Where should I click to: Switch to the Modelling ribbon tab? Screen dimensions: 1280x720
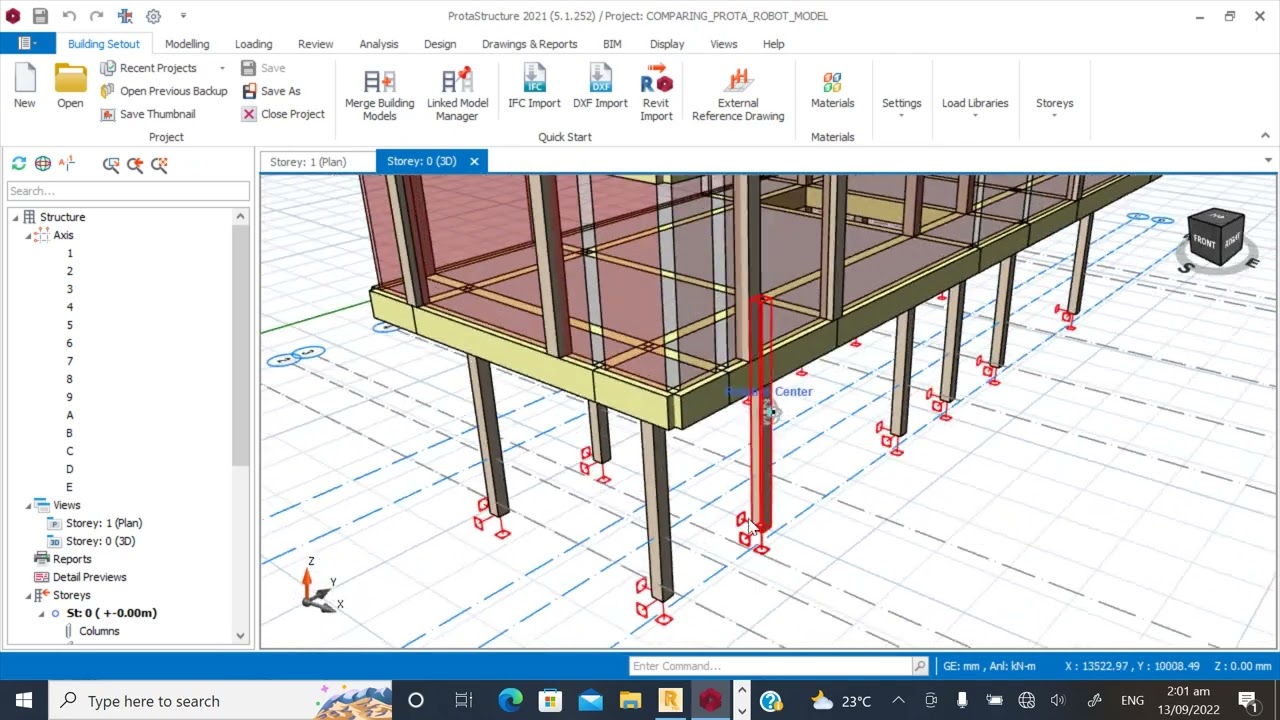(187, 44)
